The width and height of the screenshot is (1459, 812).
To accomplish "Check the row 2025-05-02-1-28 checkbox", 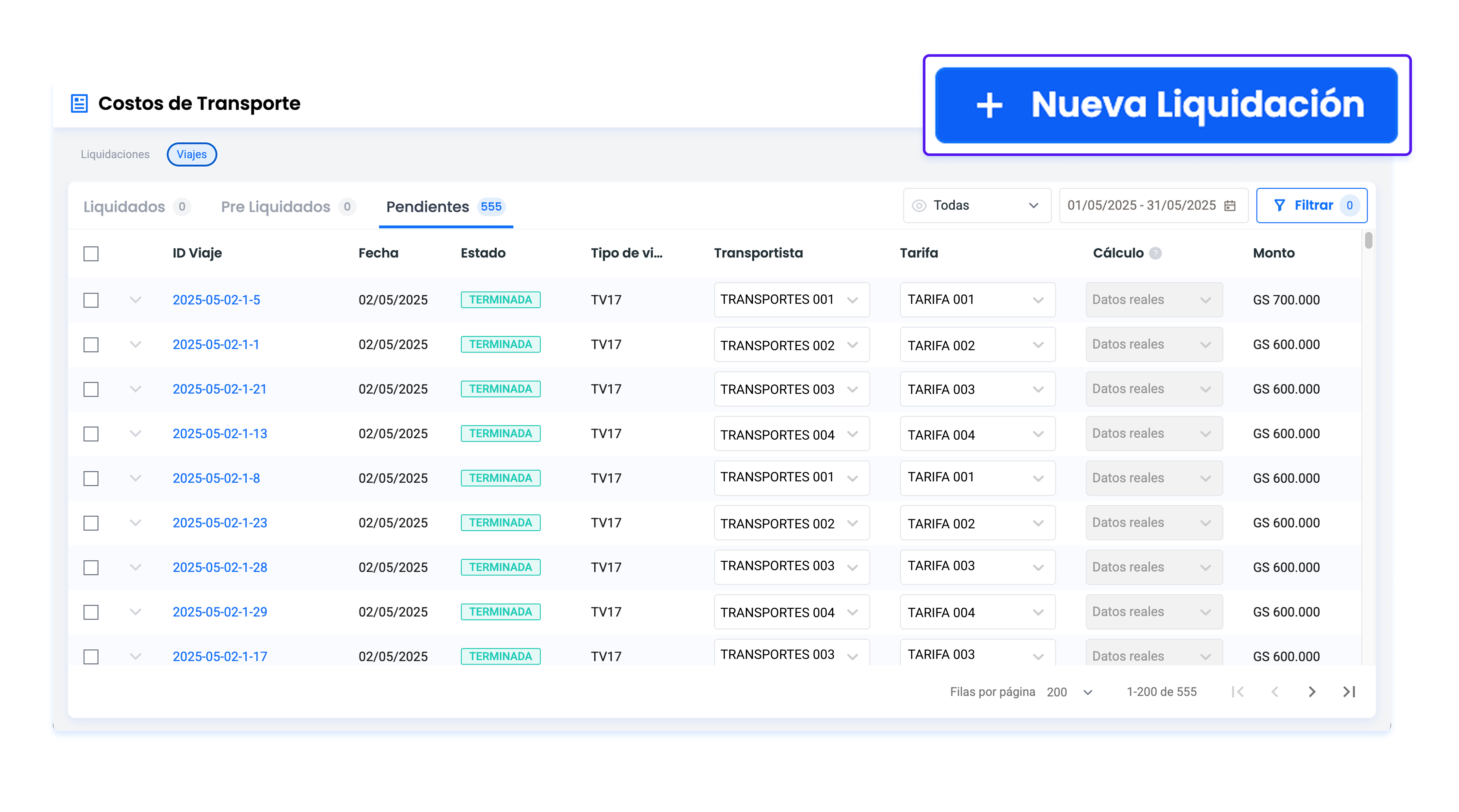I will [x=91, y=568].
